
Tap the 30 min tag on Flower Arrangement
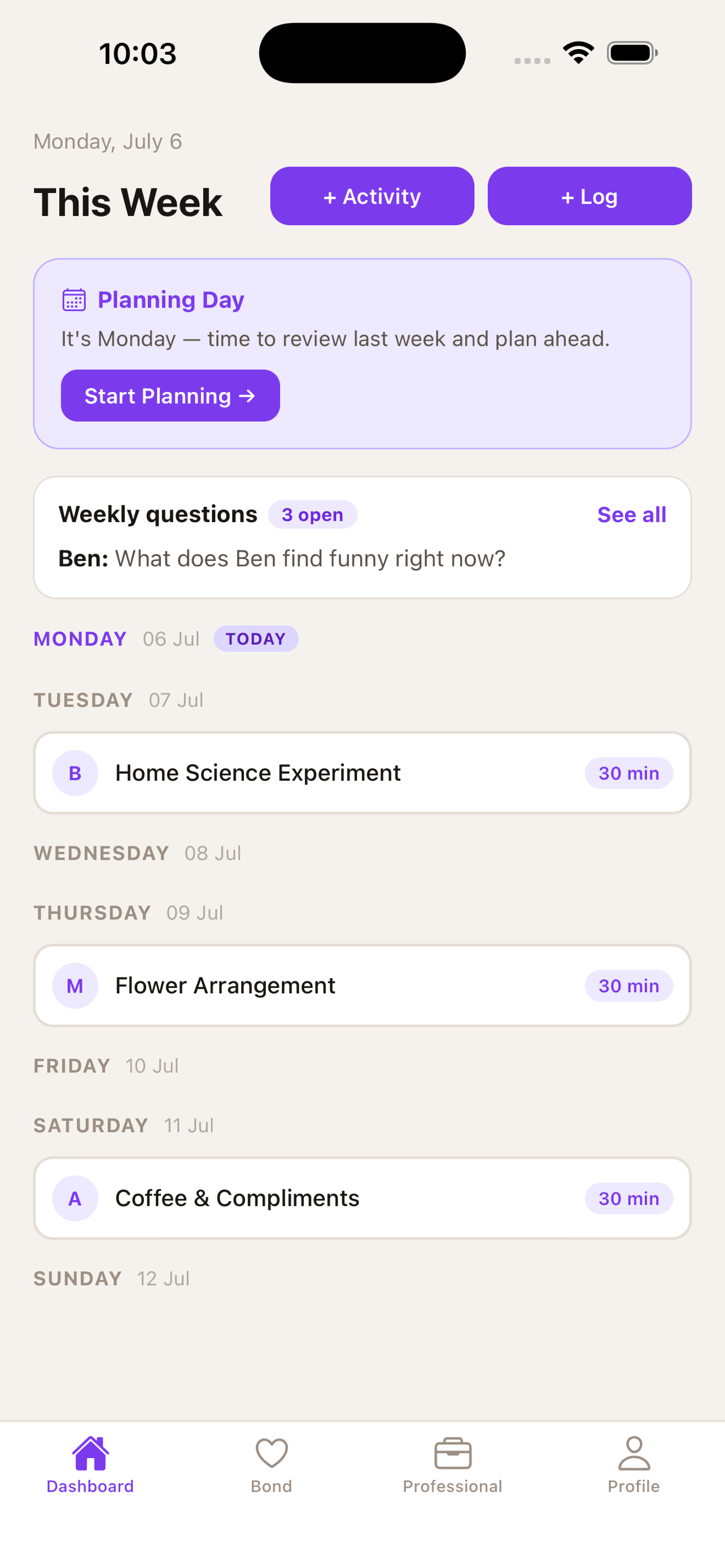pyautogui.click(x=629, y=986)
